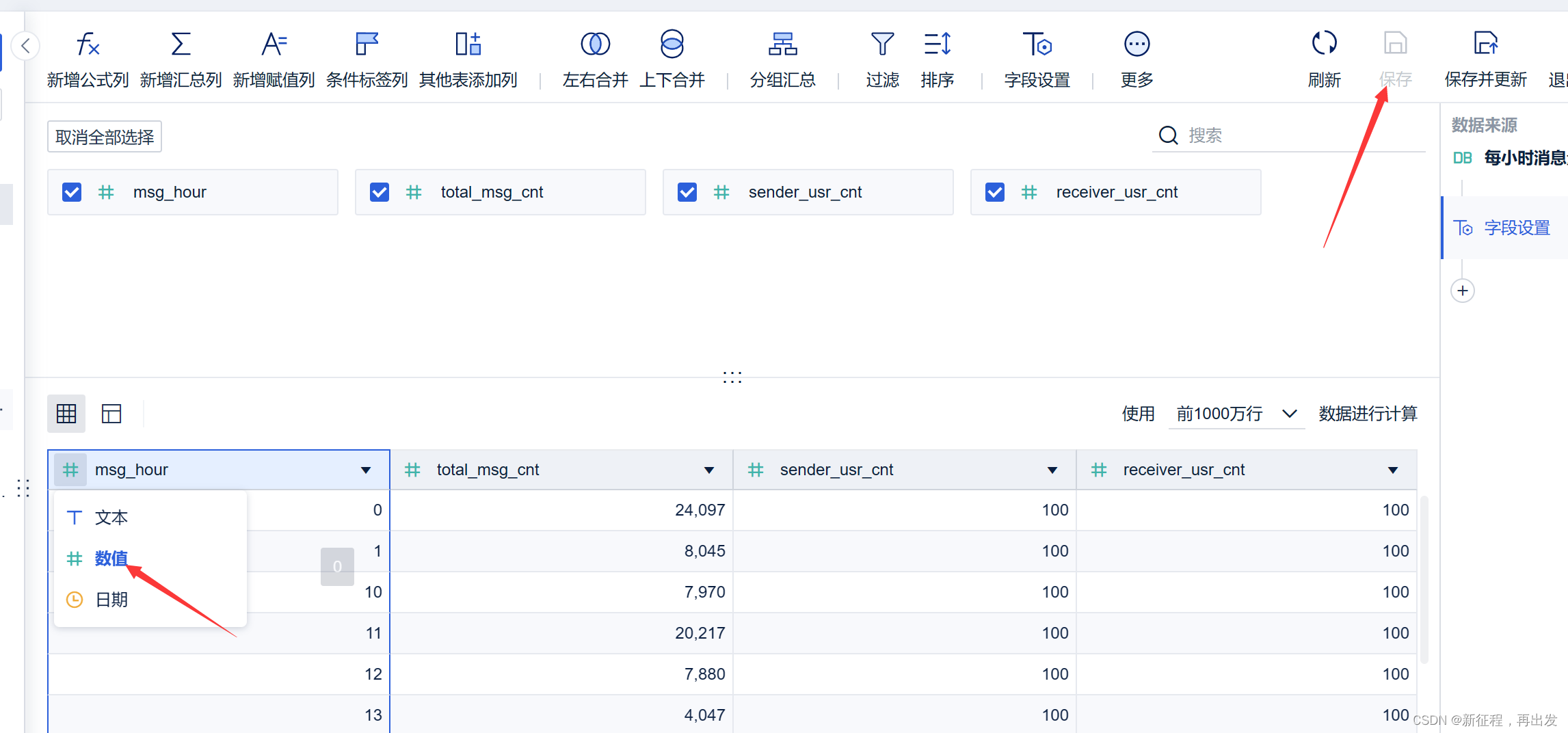1568x733 pixels.
Task: Click the 4,047 total_msg_cnt cell
Action: pos(562,715)
